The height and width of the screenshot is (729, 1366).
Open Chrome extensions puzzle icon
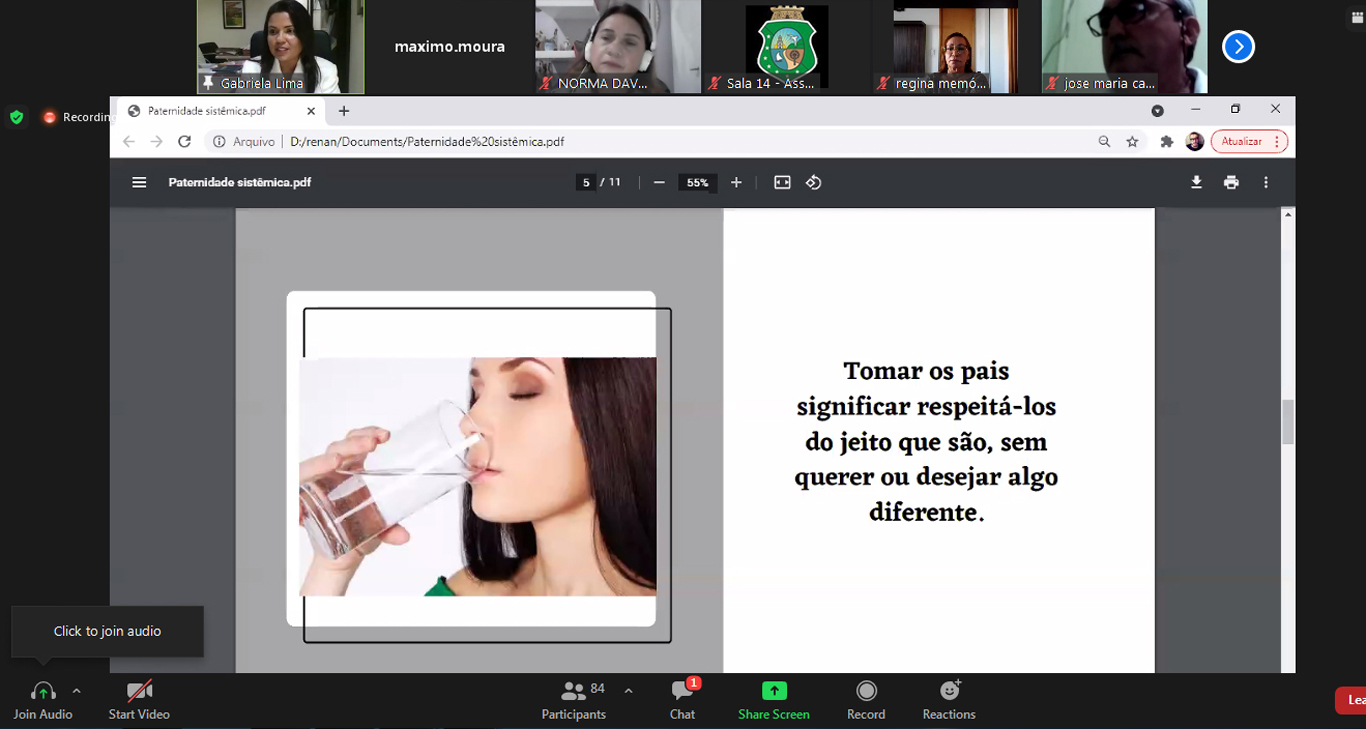(x=1166, y=142)
